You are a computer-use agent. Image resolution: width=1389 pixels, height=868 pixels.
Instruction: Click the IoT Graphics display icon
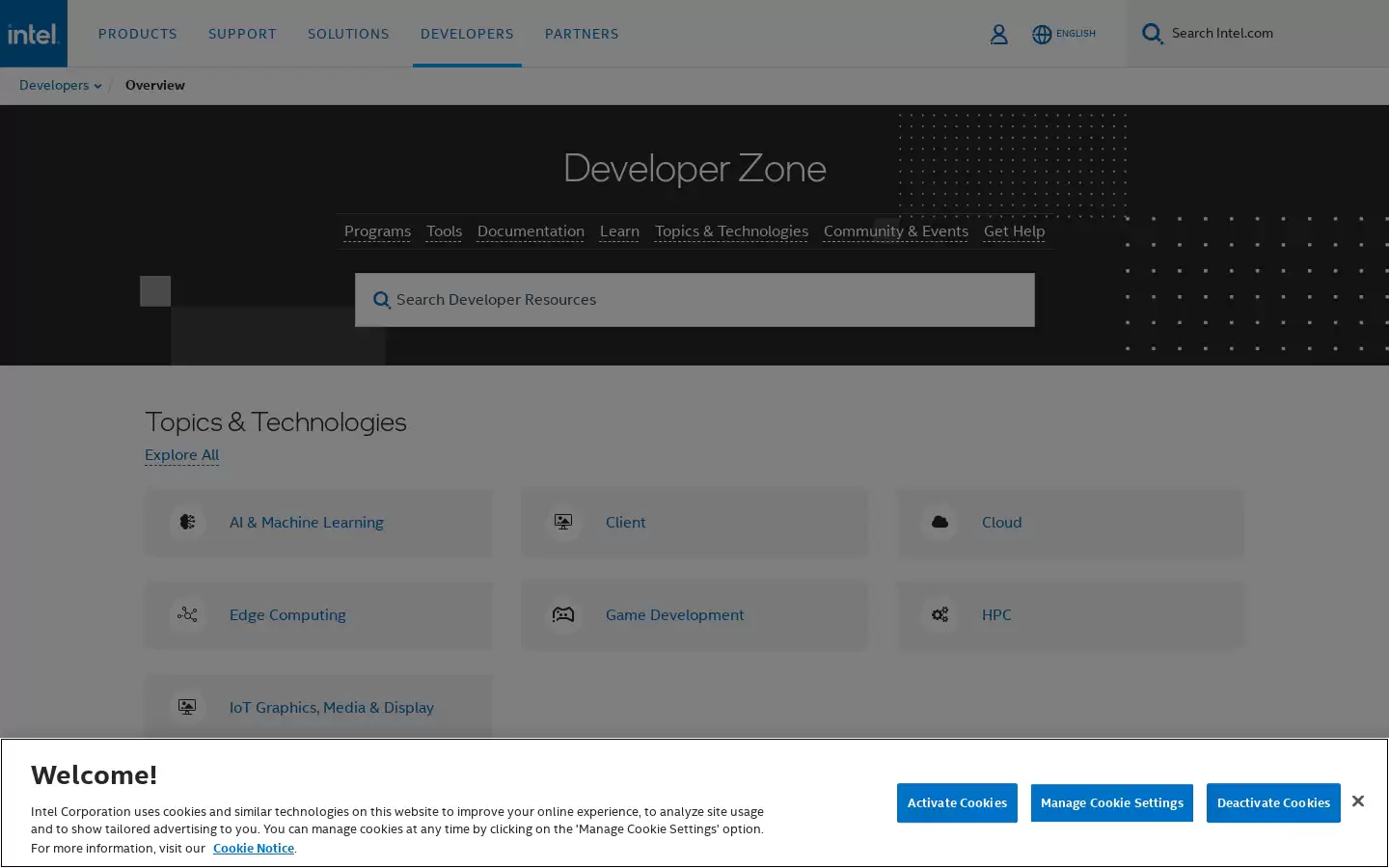point(187,708)
